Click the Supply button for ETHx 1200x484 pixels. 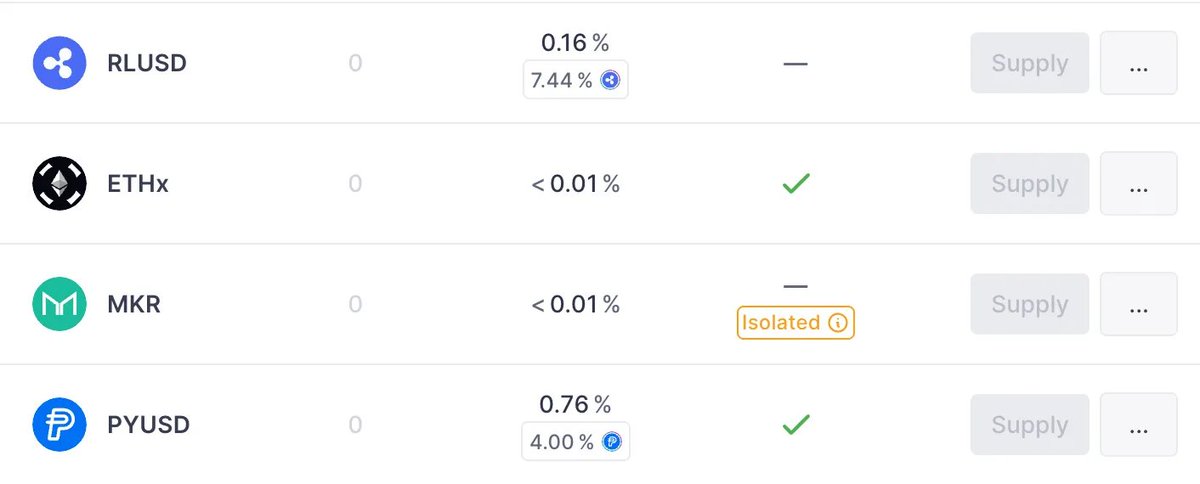click(1030, 184)
